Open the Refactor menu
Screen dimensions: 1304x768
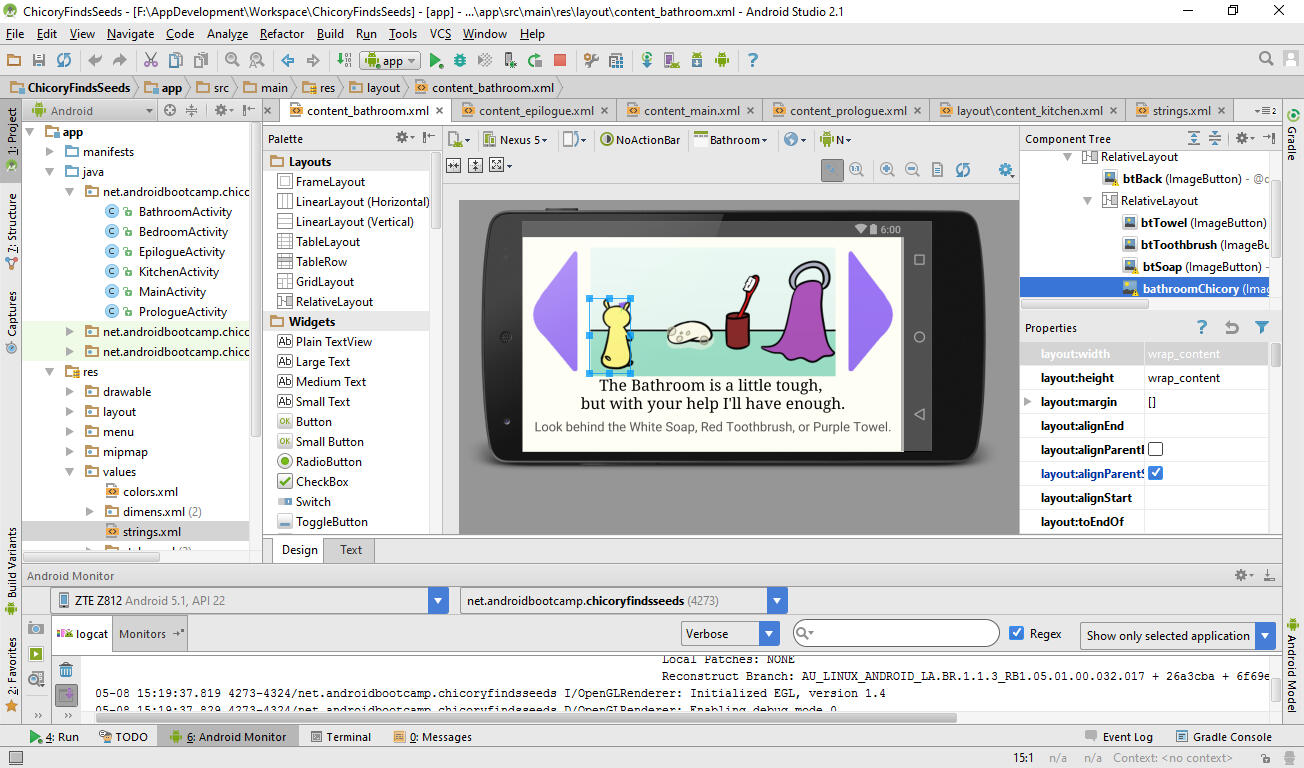pos(281,33)
